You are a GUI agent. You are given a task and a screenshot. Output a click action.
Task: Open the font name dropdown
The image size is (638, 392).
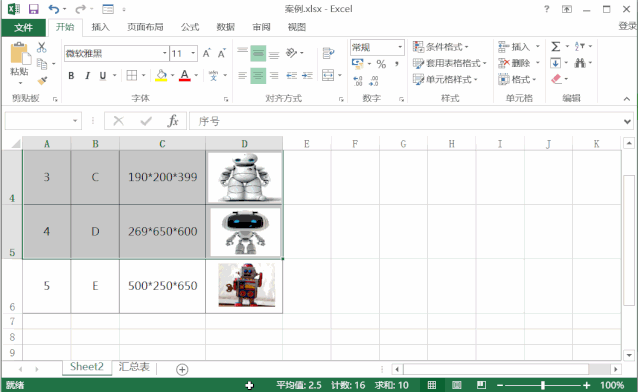(164, 53)
